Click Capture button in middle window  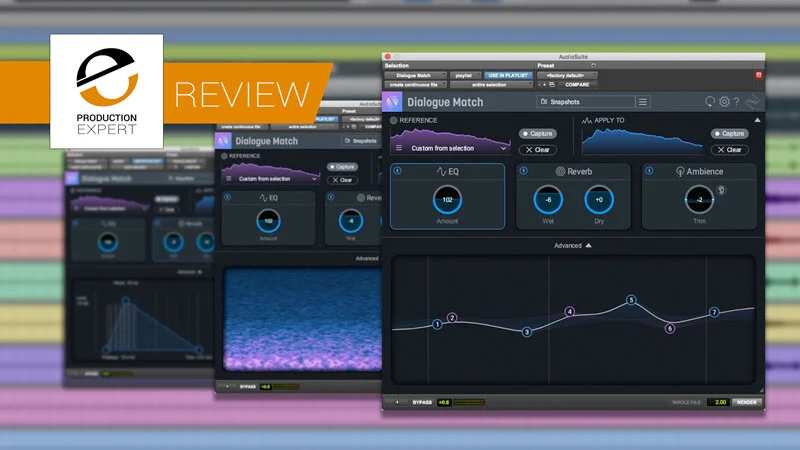342,167
